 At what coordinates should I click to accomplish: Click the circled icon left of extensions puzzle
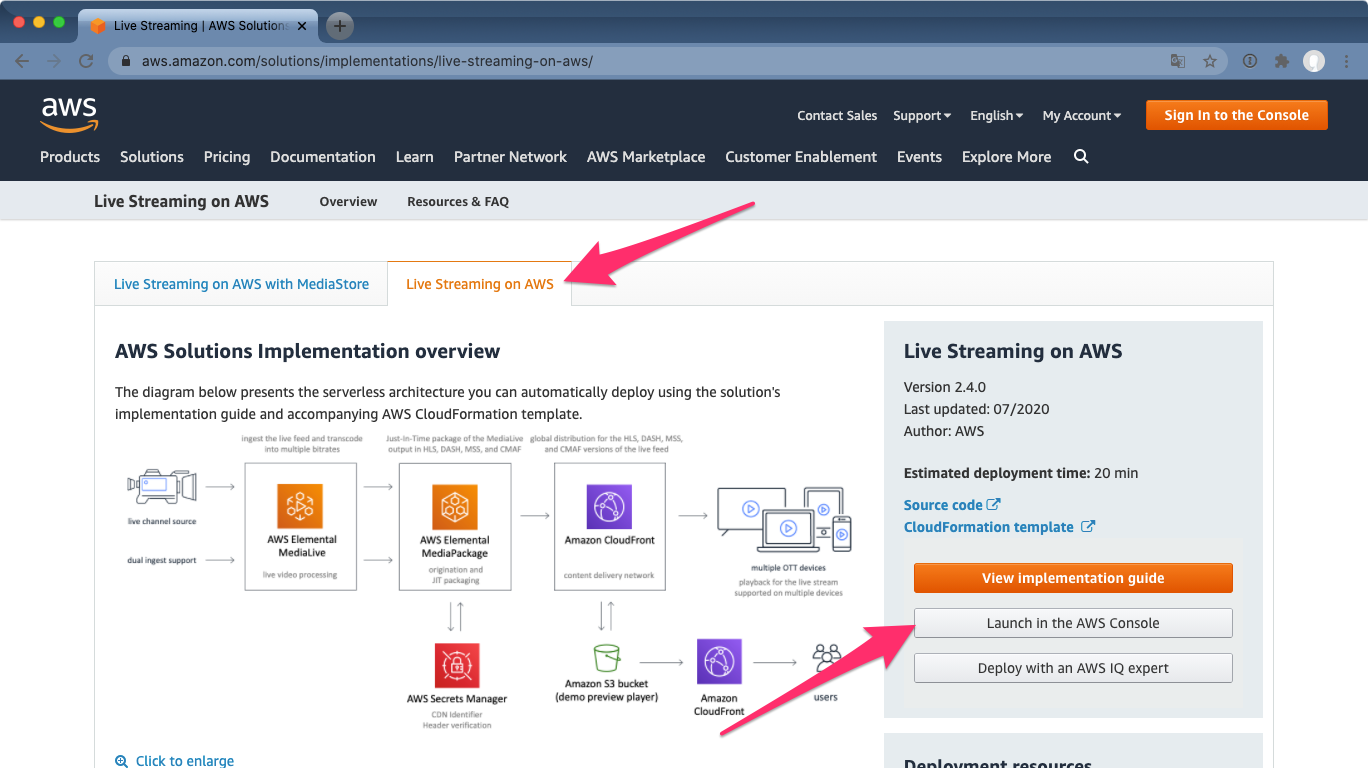[x=1250, y=61]
